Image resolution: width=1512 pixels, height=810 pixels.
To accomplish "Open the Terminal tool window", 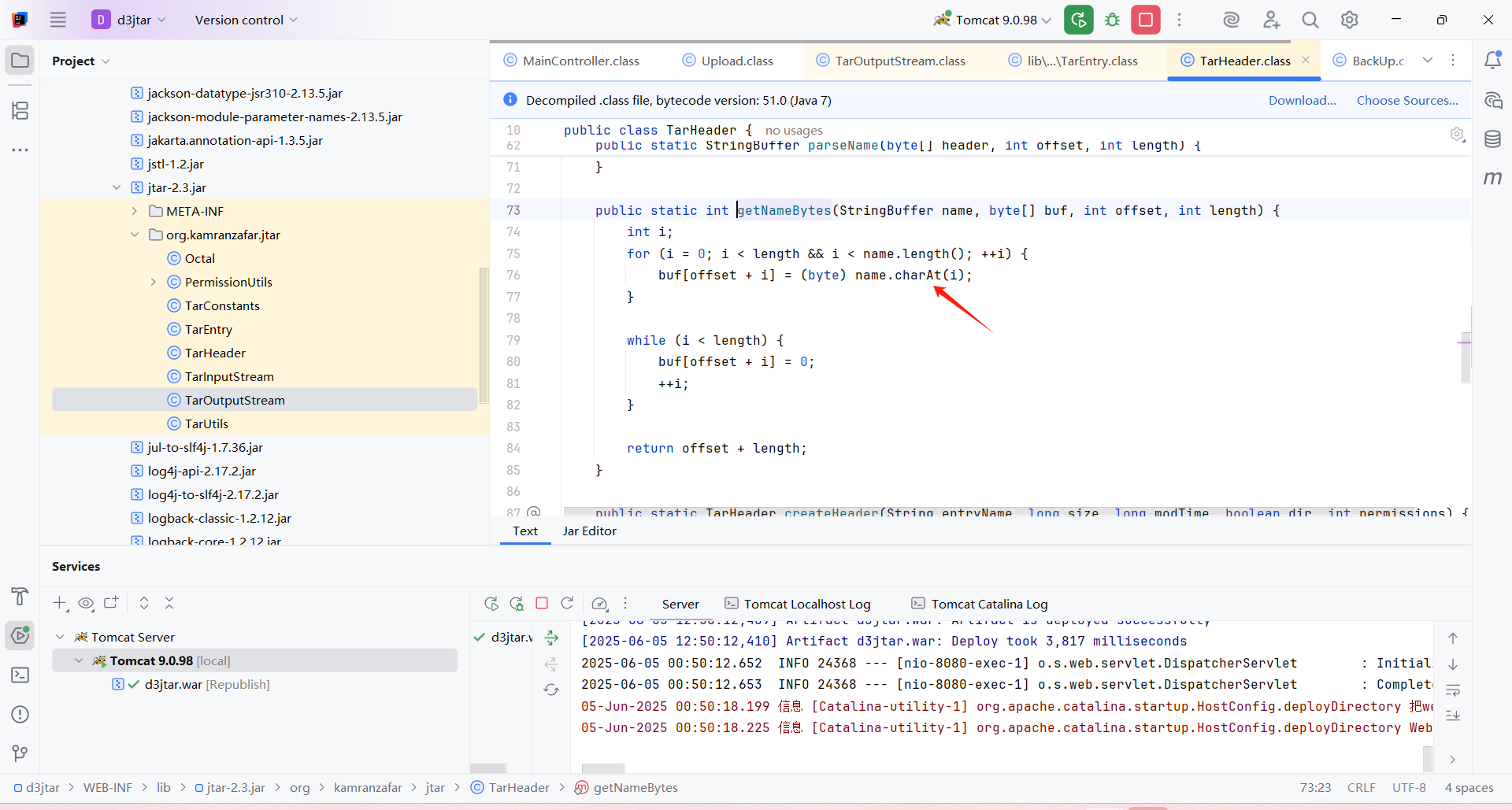I will [20, 675].
